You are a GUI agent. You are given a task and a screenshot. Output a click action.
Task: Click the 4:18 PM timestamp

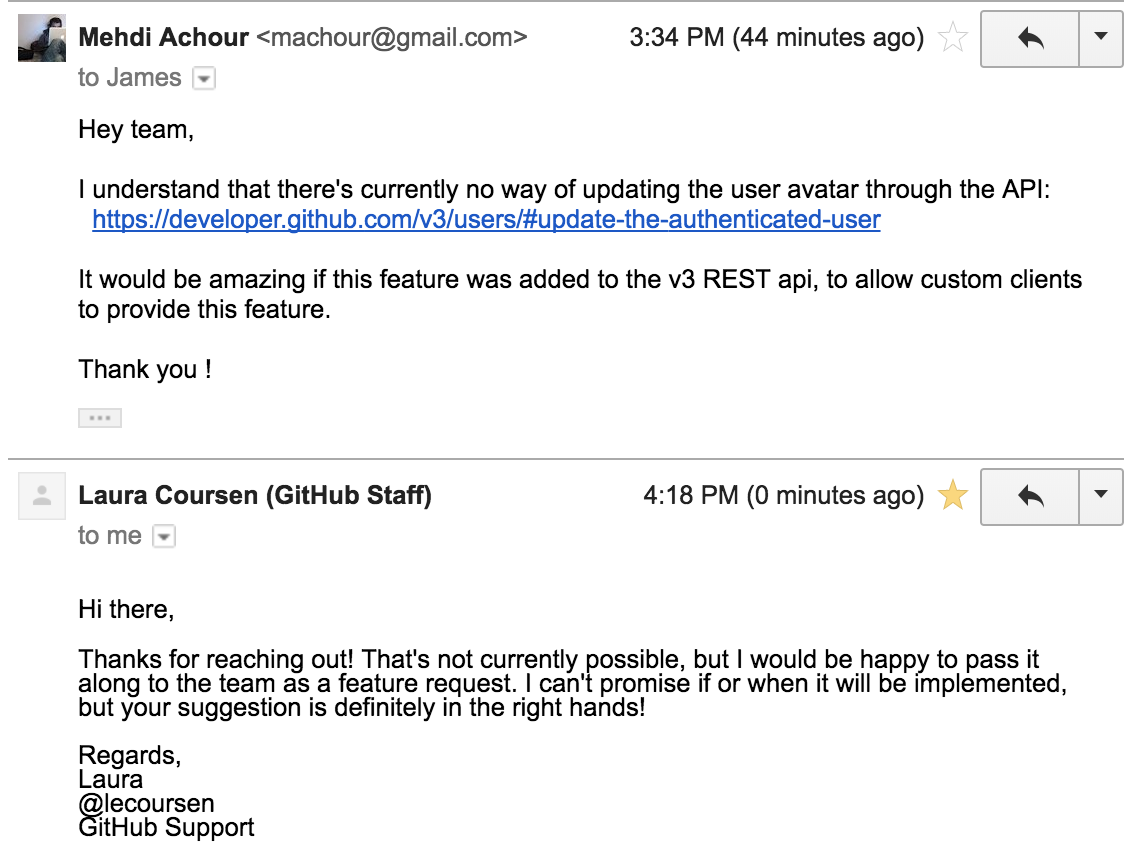784,496
